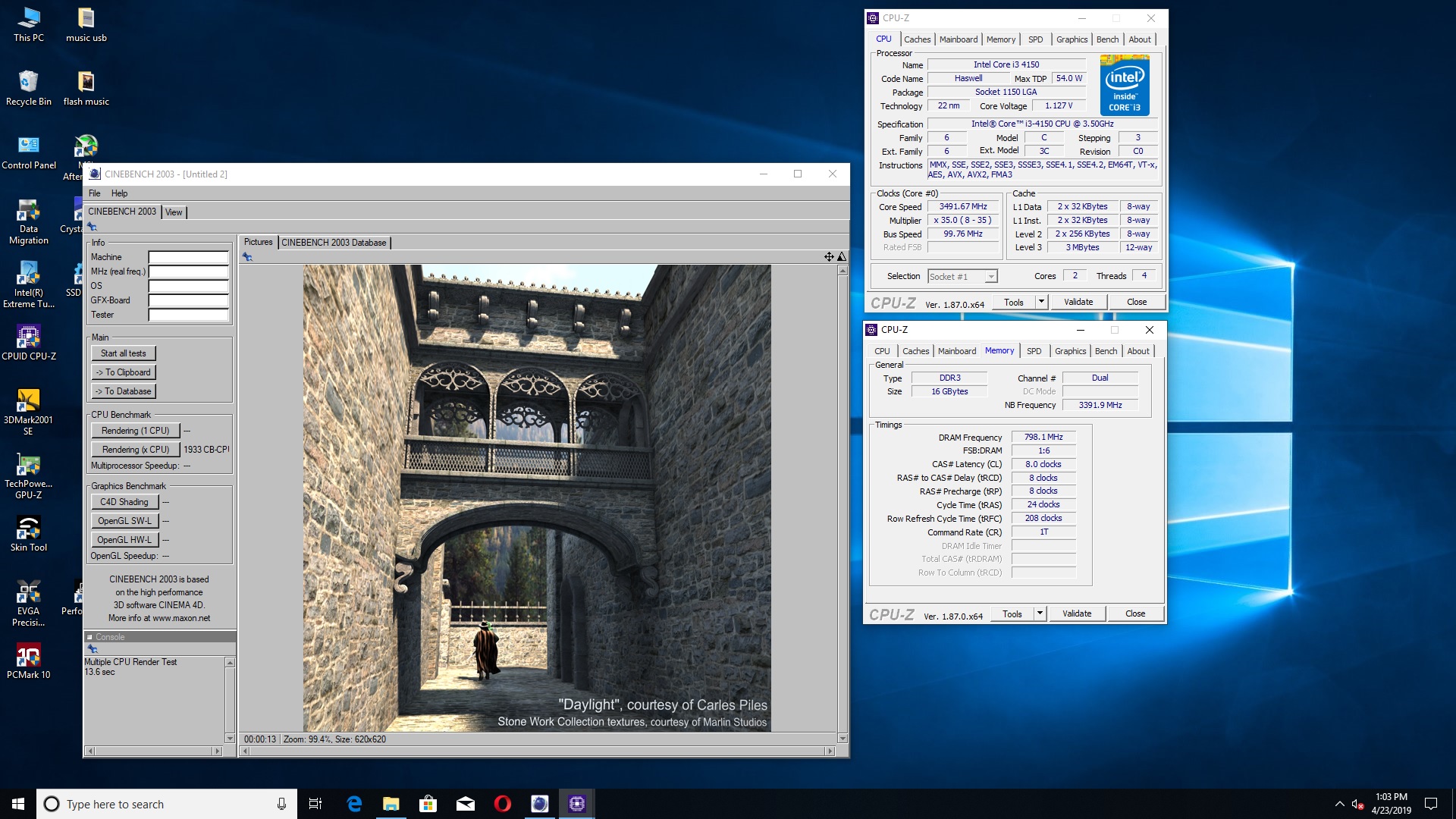Run Rendering (x CPU) benchmark
The image size is (1456, 819).
tap(135, 450)
